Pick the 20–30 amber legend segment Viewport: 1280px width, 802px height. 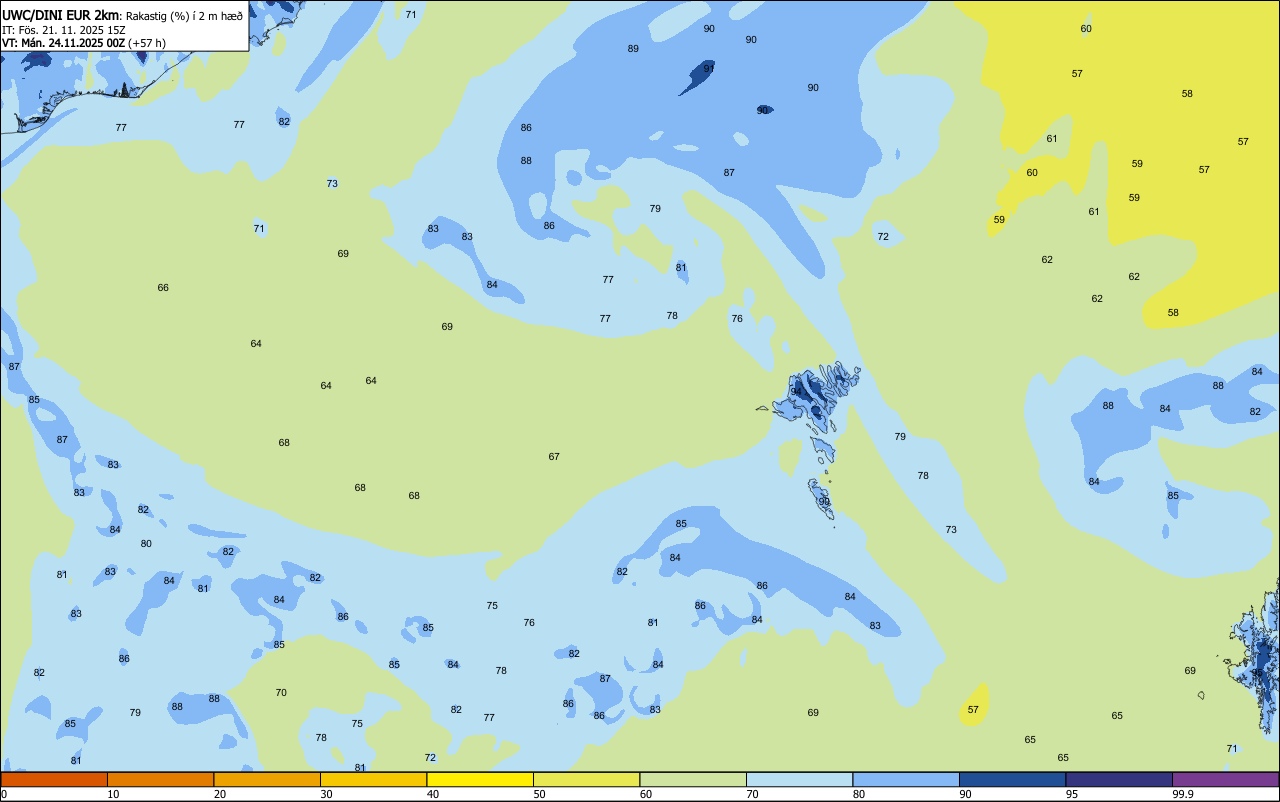point(267,779)
